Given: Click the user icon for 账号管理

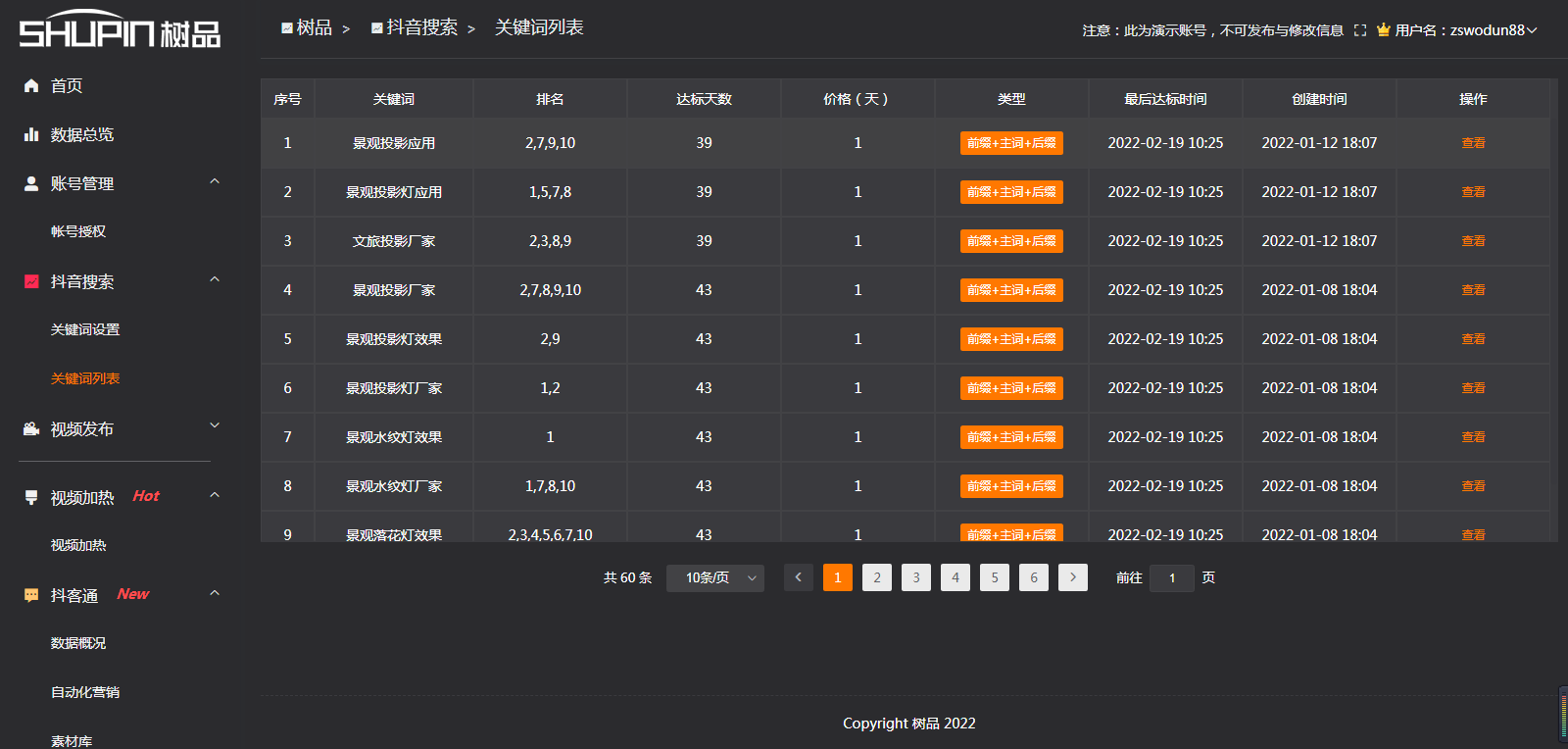Looking at the screenshot, I should click(31, 183).
